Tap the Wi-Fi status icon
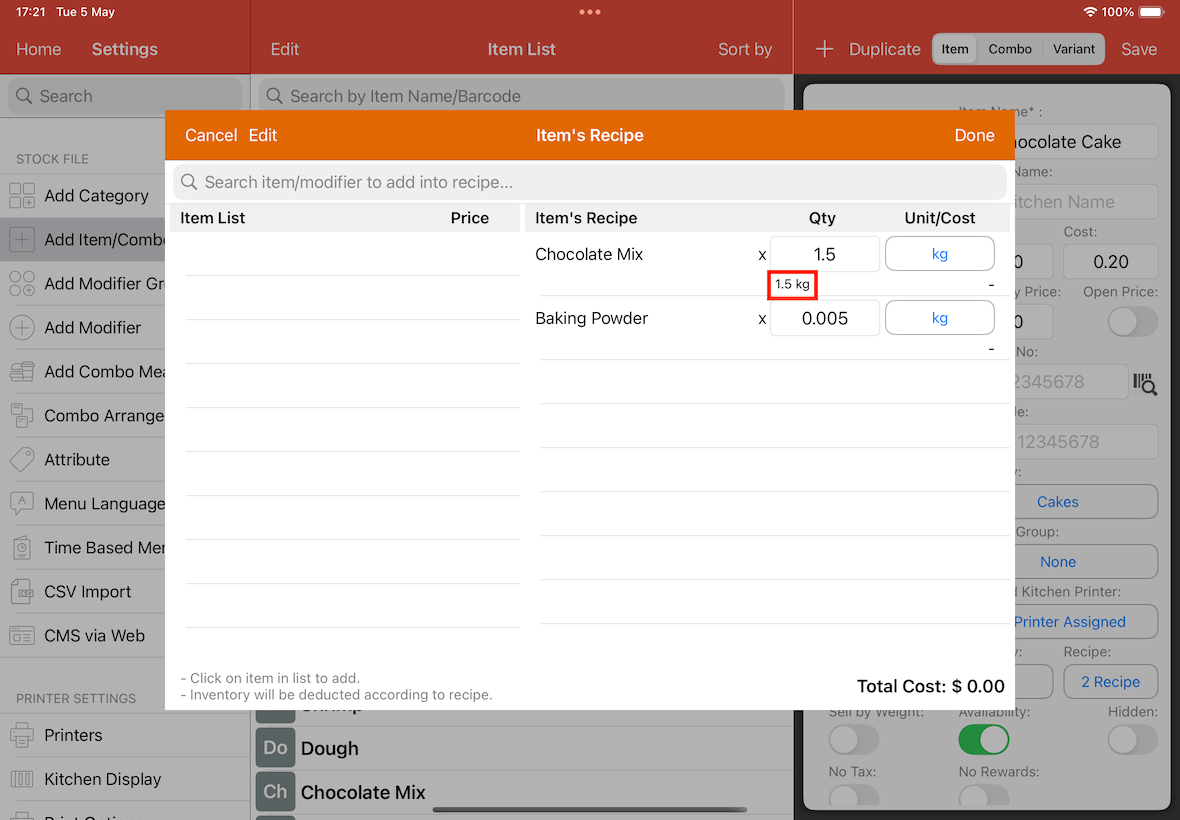Image resolution: width=1180 pixels, height=820 pixels. pos(1089,12)
